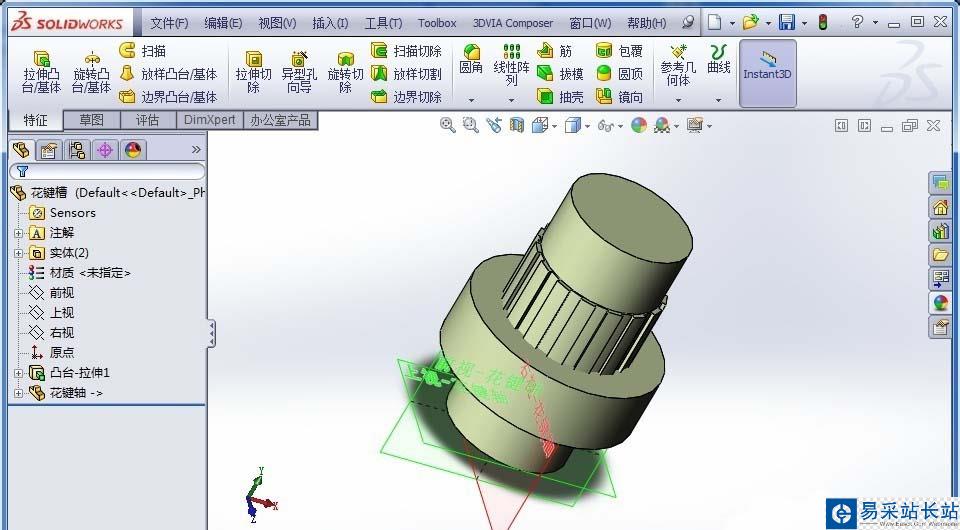
Task: Open the PropertyManager tab icon
Action: click(x=48, y=150)
